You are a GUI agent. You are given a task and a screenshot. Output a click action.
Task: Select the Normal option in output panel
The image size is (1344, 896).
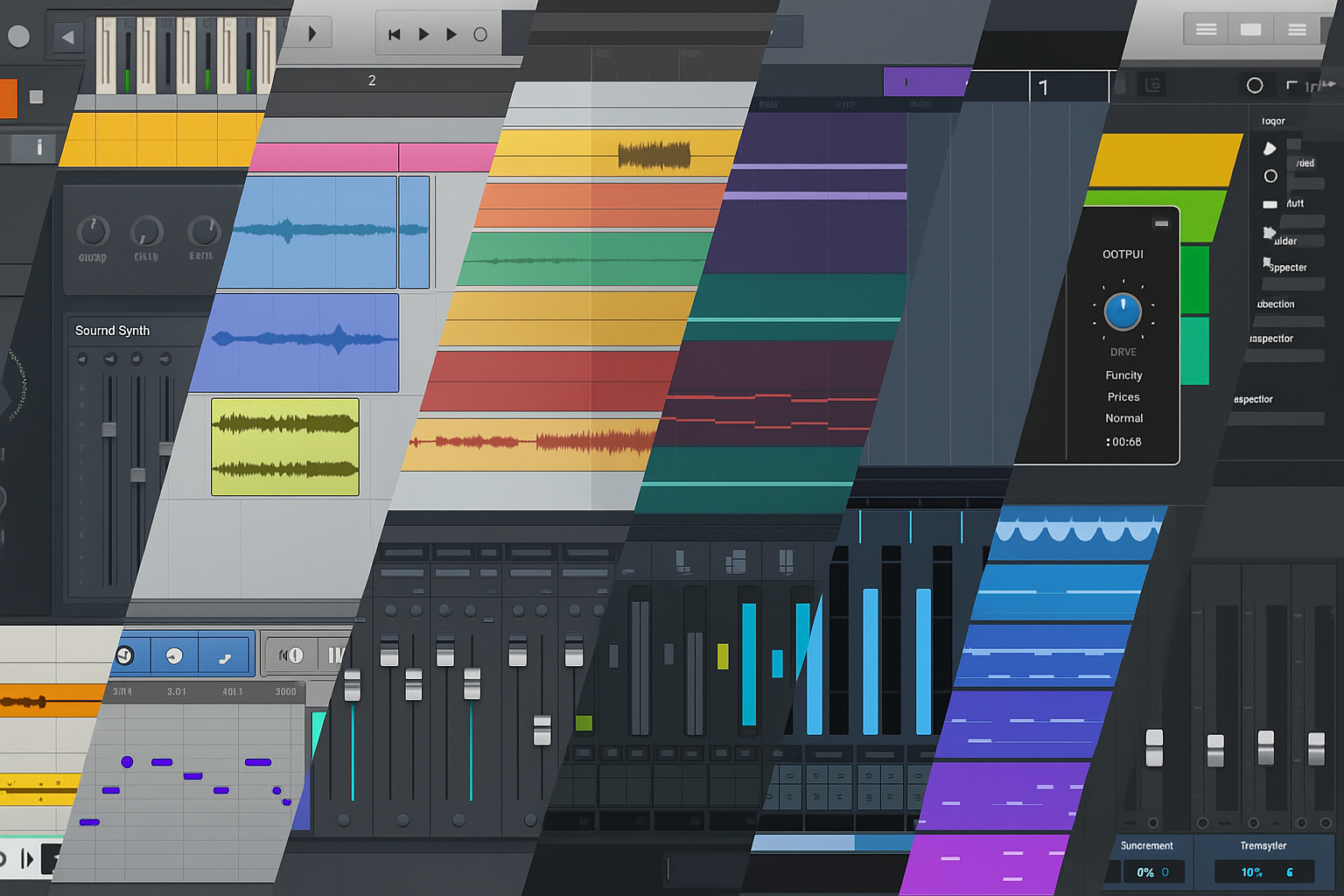1123,418
